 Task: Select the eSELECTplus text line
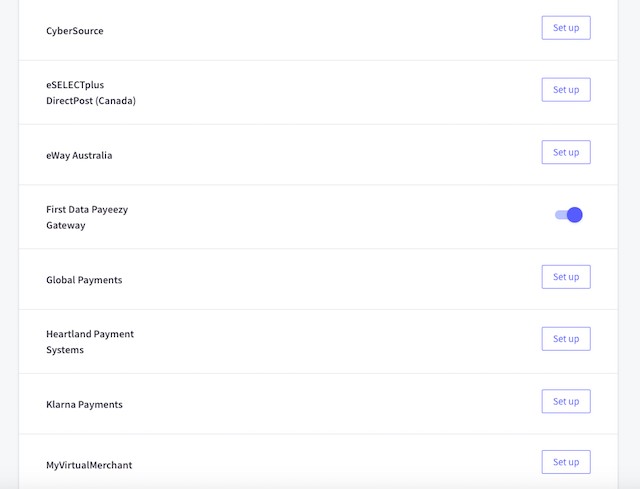tap(75, 85)
